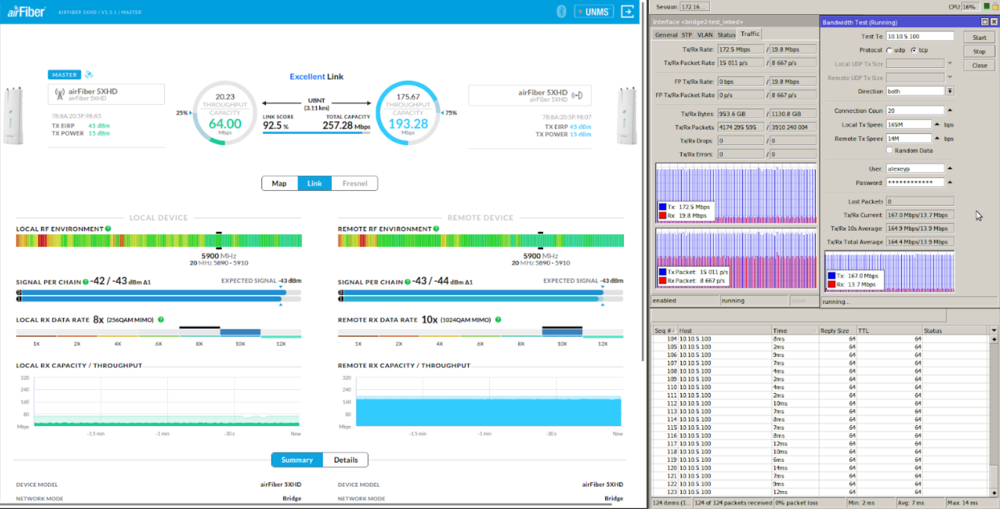Click the Bluetooth icon in airFiber header
The width and height of the screenshot is (1000, 509).
563,13
